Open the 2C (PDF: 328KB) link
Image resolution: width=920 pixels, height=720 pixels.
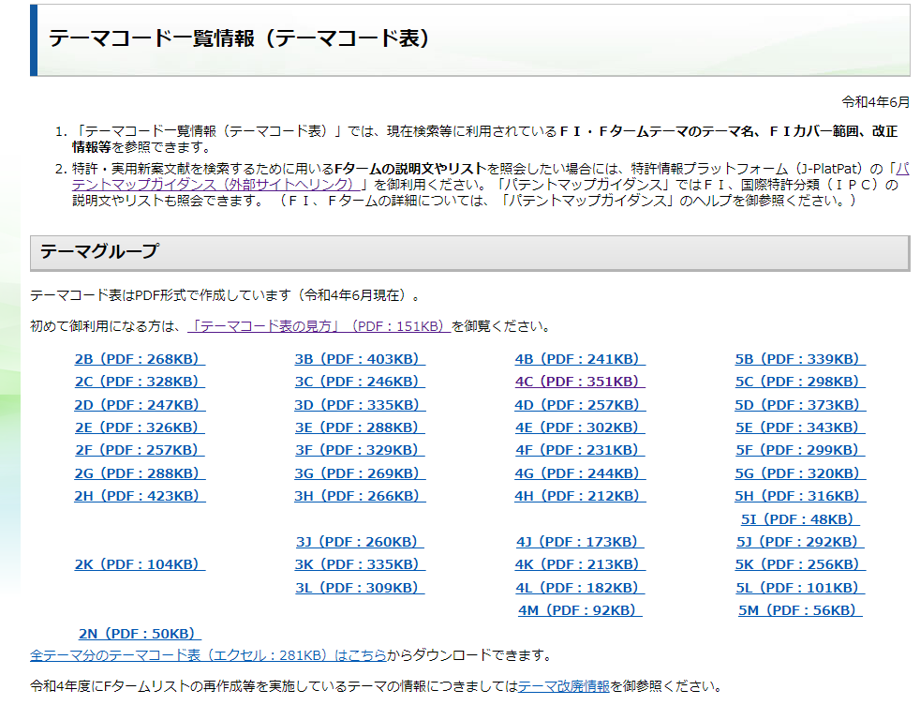[x=140, y=381]
